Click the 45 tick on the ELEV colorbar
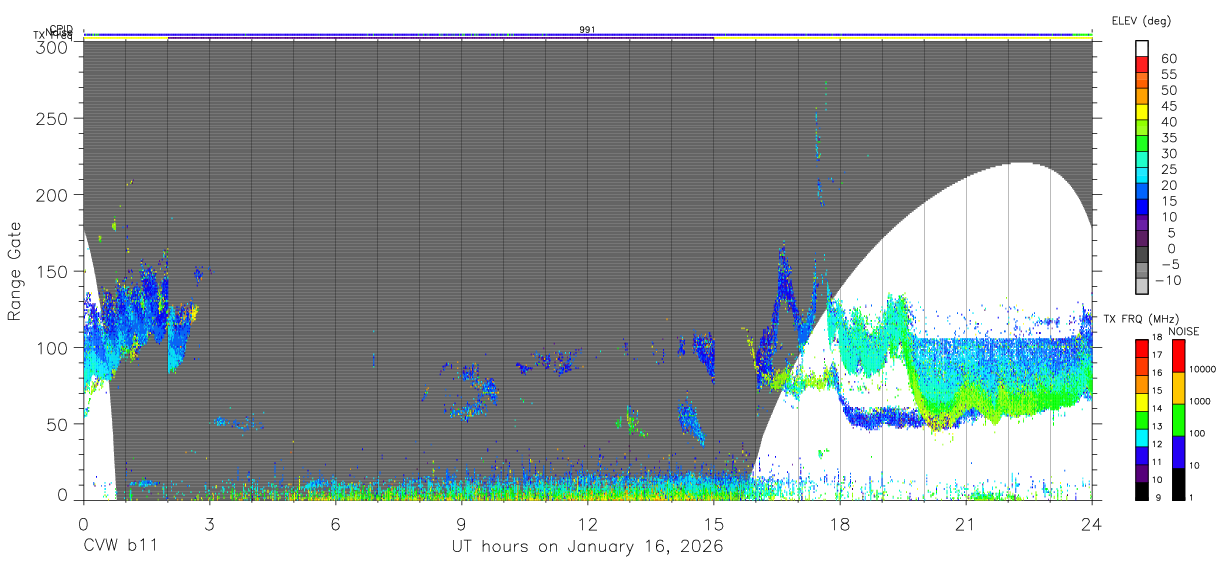The height and width of the screenshot is (567, 1228). click(x=1168, y=106)
